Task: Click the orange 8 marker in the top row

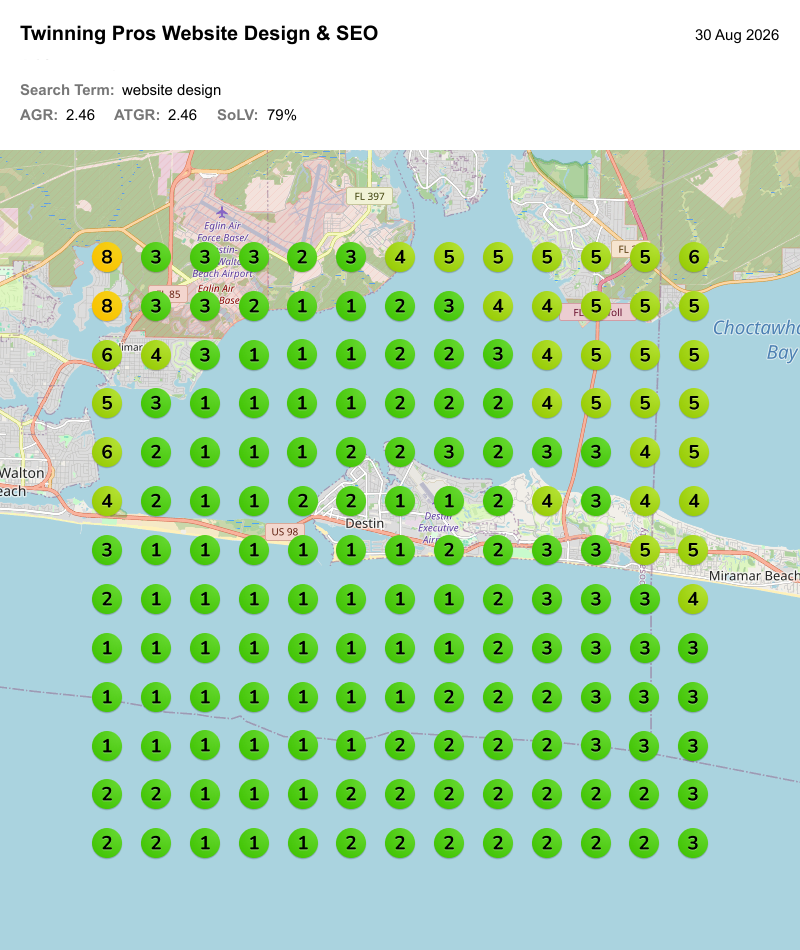Action: [107, 257]
